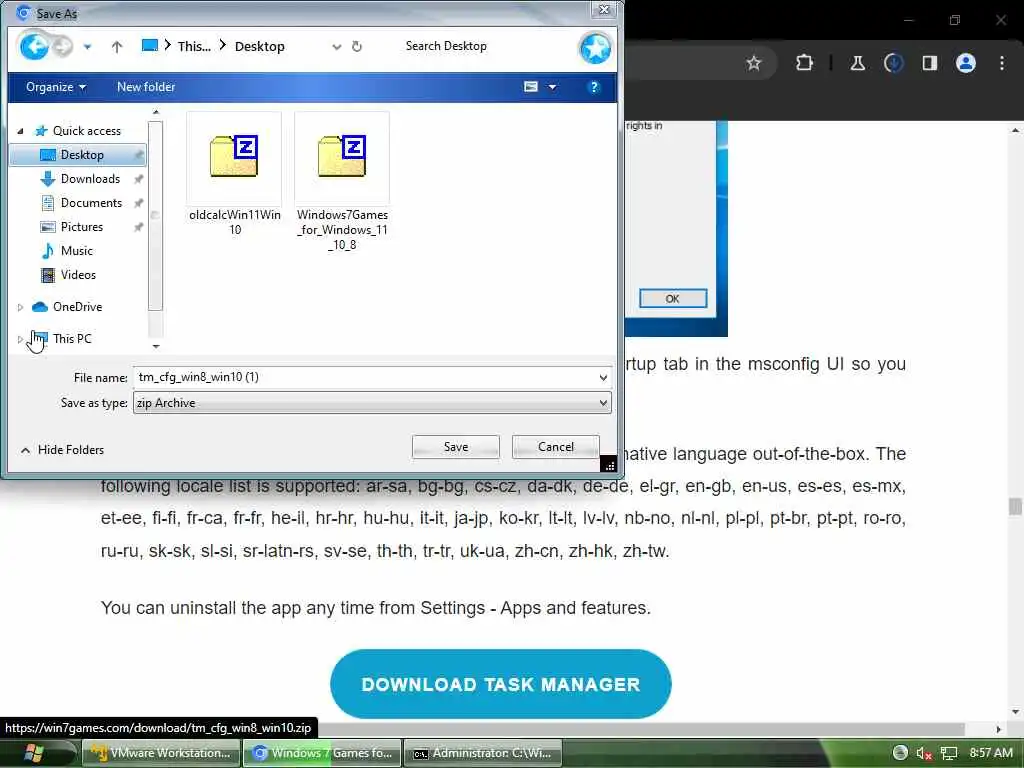The width and height of the screenshot is (1024, 768).
Task: Click Cancel button in Save As
Action: (556, 447)
